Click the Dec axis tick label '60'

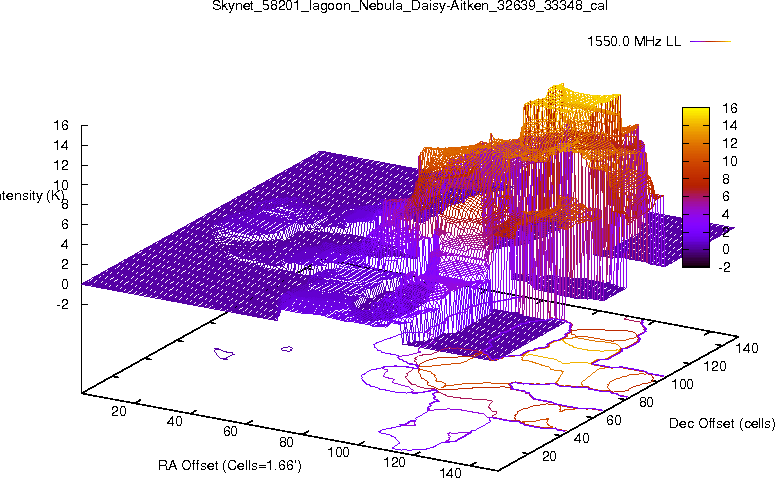click(x=614, y=420)
